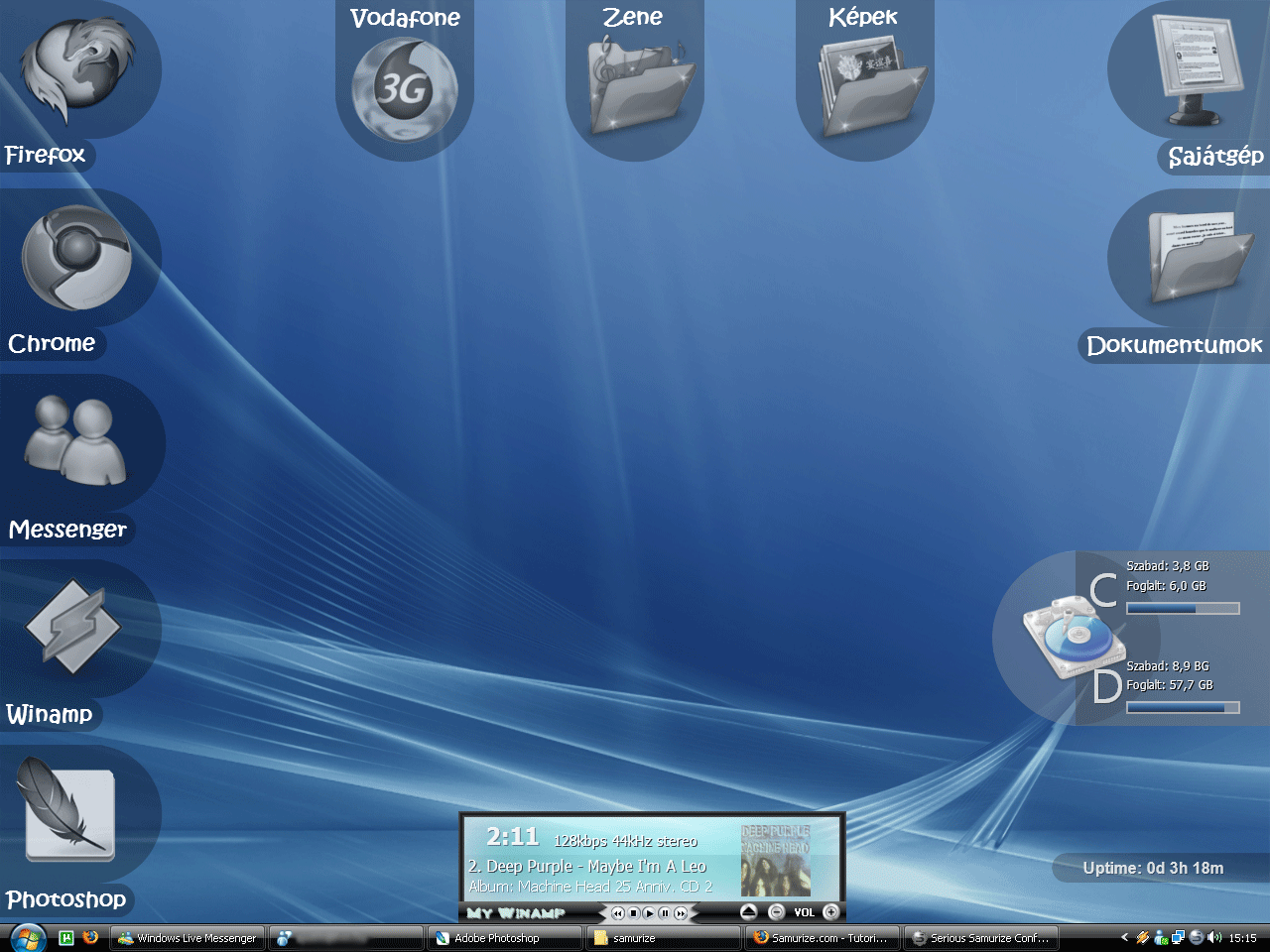Screen dimensions: 1270x952
Task: Click the eject button in Winamp widget
Action: point(749,912)
